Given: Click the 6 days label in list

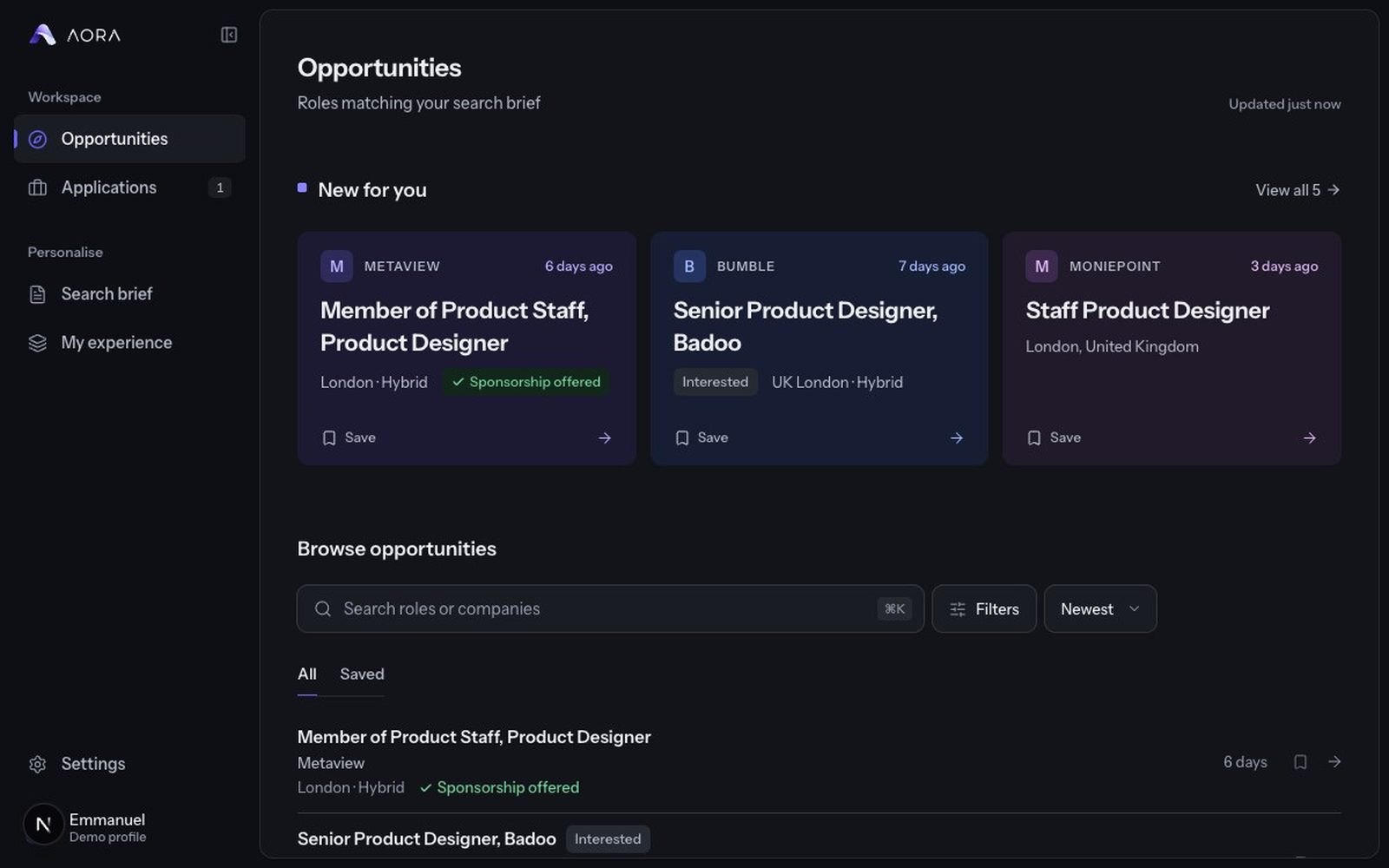Looking at the screenshot, I should pyautogui.click(x=1245, y=762).
